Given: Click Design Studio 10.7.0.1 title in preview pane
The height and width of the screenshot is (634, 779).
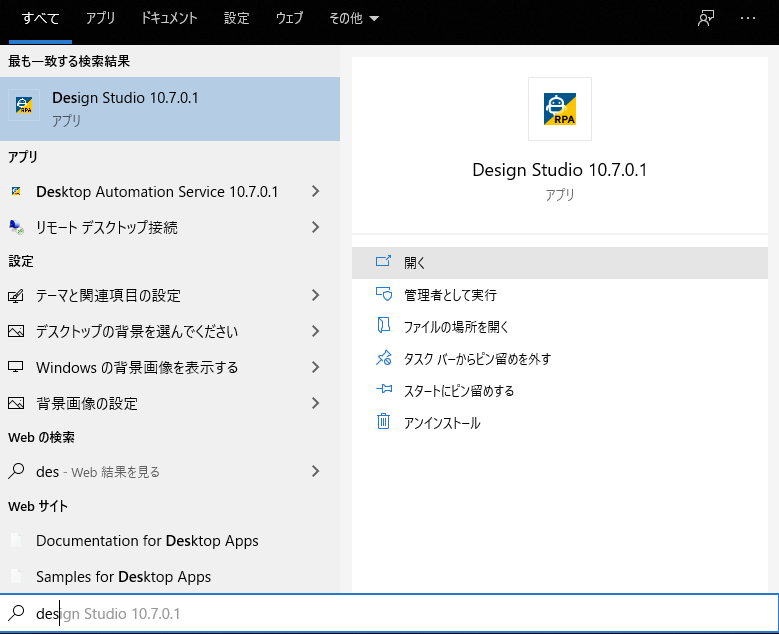Looking at the screenshot, I should coord(559,169).
